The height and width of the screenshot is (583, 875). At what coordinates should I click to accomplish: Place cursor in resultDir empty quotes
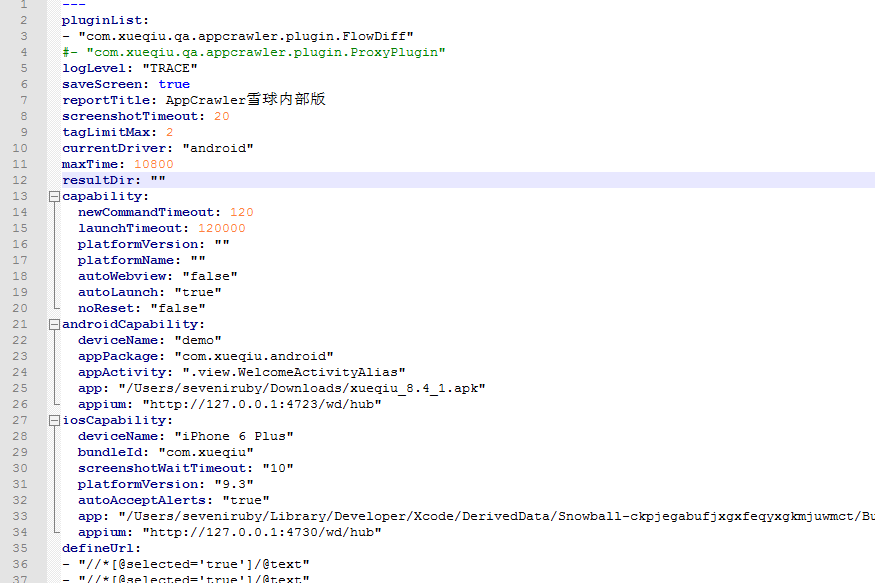[158, 180]
